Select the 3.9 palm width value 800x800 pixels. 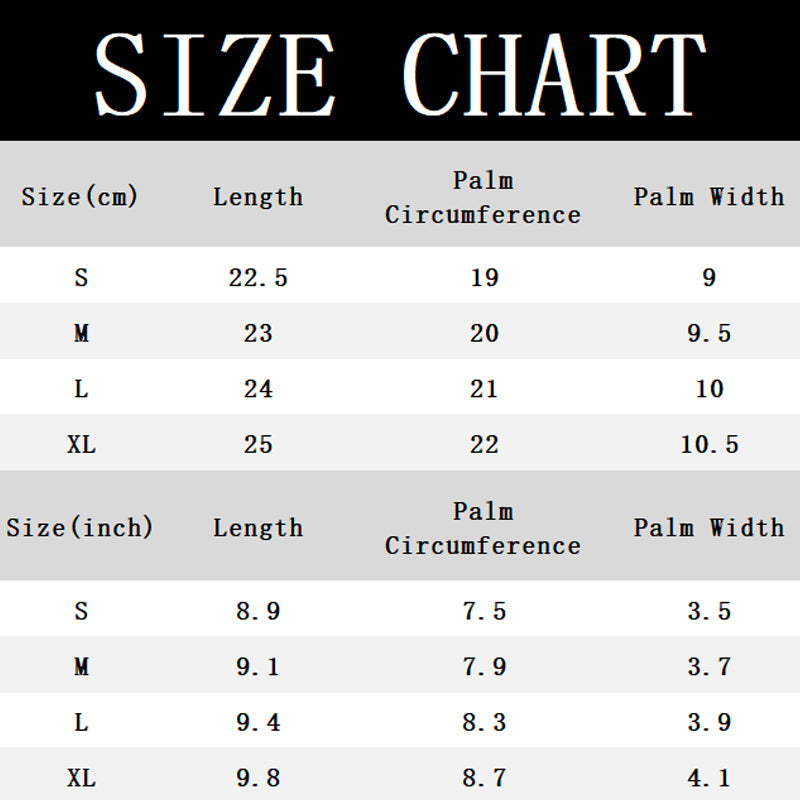709,721
